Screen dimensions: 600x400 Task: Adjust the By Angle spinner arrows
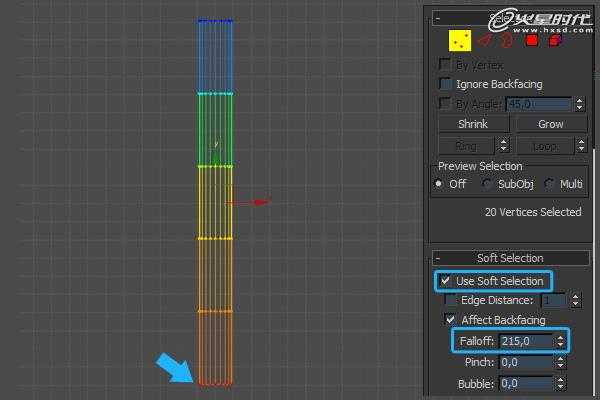pos(579,104)
